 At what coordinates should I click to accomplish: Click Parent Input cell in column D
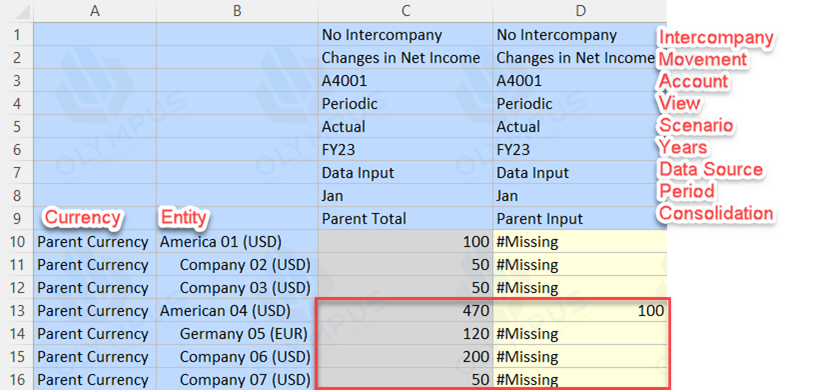click(x=580, y=219)
